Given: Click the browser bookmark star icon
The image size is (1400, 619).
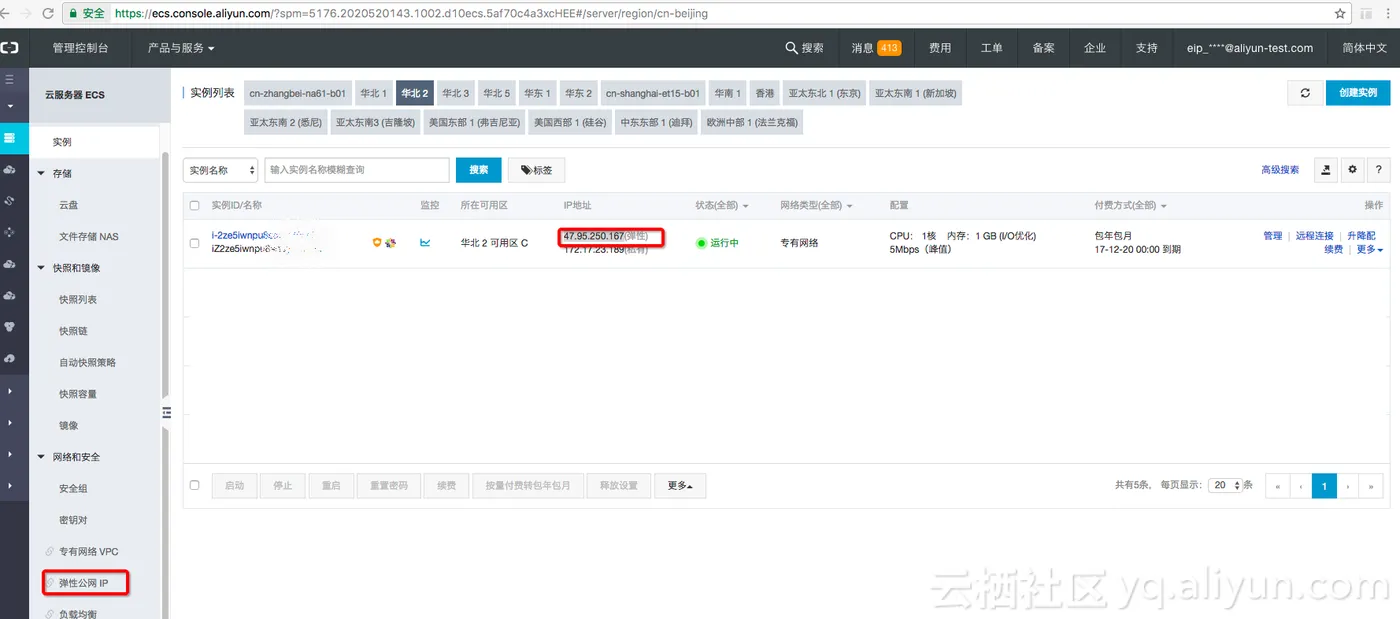Looking at the screenshot, I should pos(1340,14).
